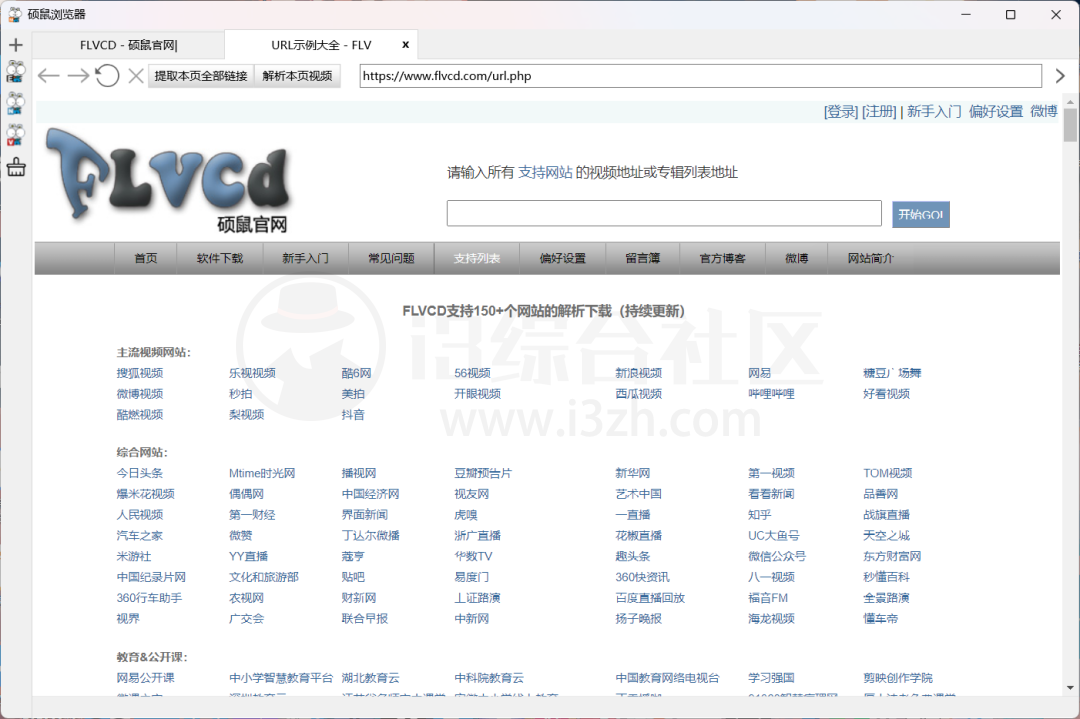Image resolution: width=1080 pixels, height=719 pixels.
Task: Open the 微信公众号 link
Action: click(x=777, y=556)
